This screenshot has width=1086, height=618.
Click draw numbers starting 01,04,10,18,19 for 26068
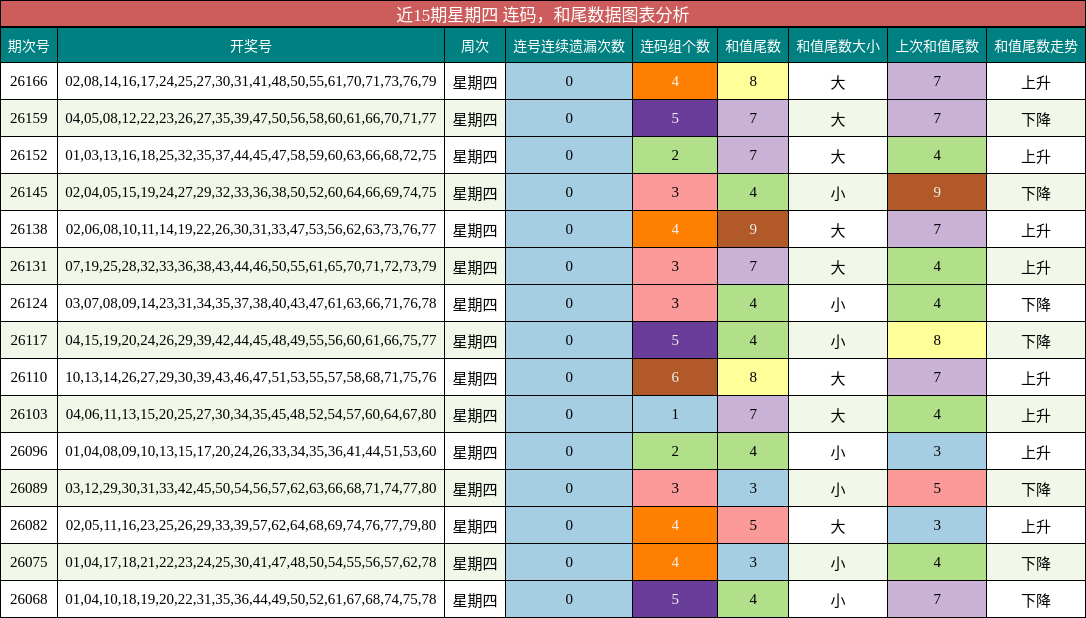[251, 599]
